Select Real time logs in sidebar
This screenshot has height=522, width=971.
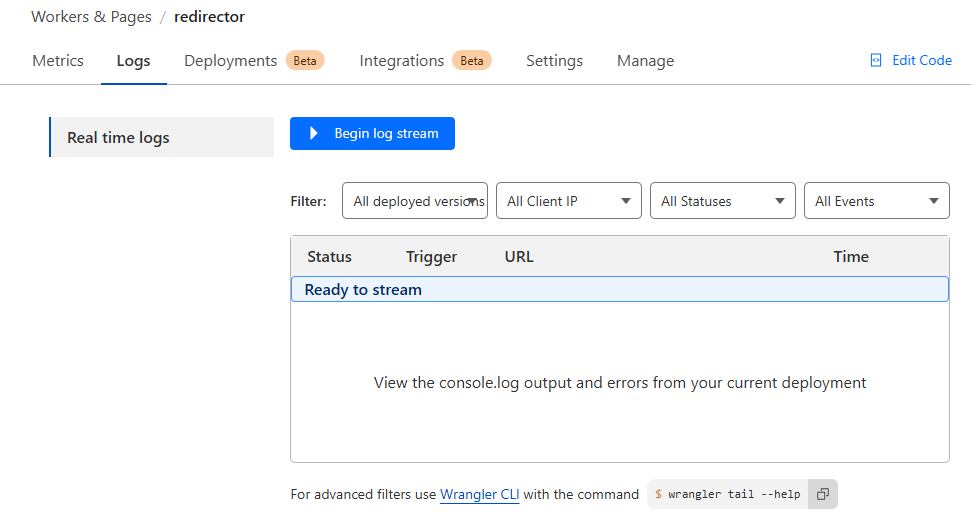click(118, 138)
